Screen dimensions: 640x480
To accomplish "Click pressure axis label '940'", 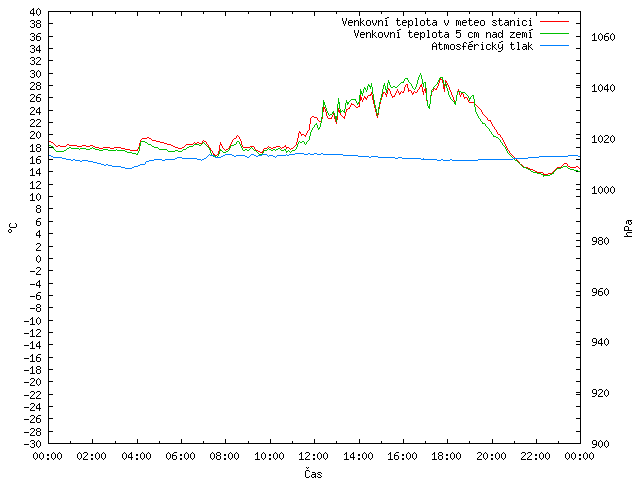I will click(600, 342).
